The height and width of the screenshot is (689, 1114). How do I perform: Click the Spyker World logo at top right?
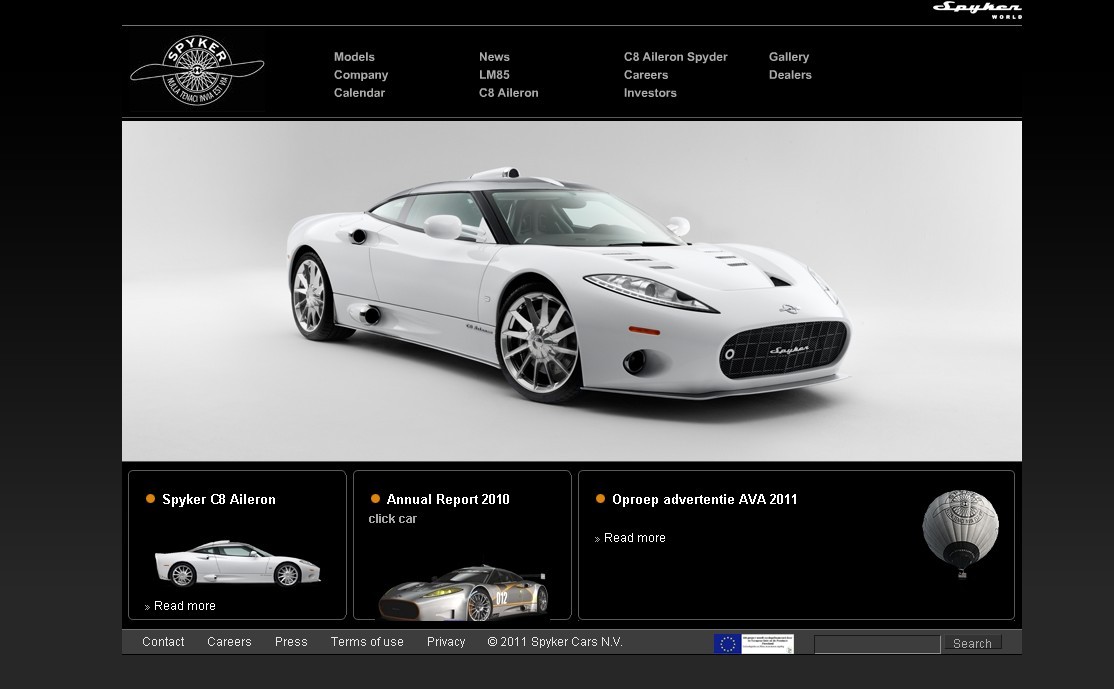coord(976,10)
